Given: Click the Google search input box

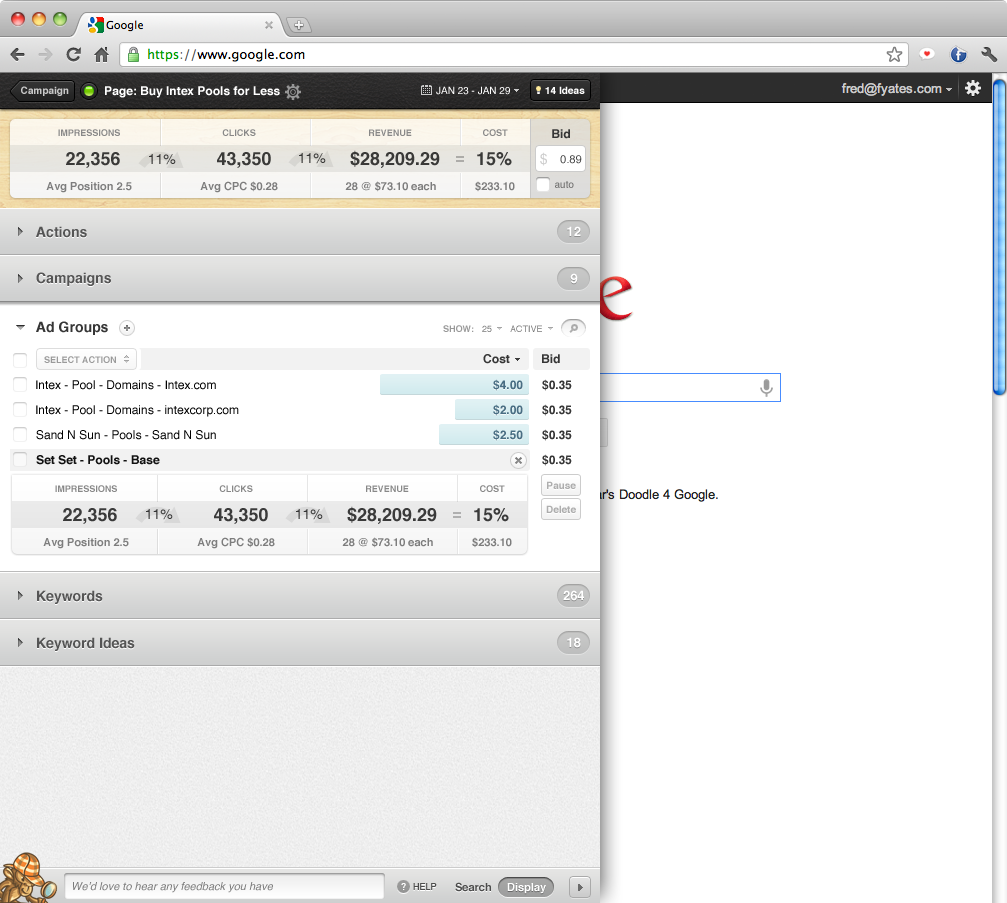Looking at the screenshot, I should point(690,388).
